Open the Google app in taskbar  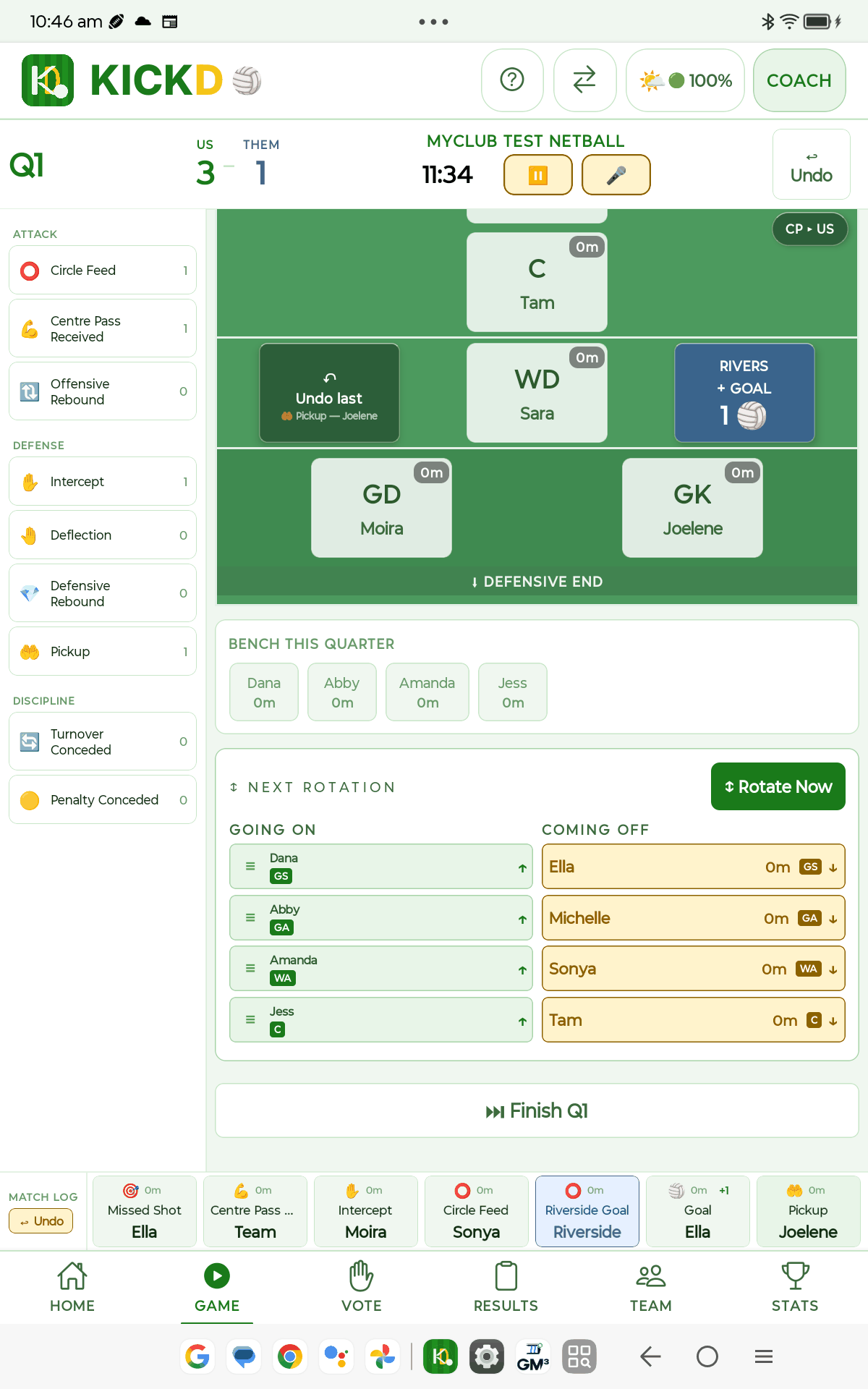197,1356
